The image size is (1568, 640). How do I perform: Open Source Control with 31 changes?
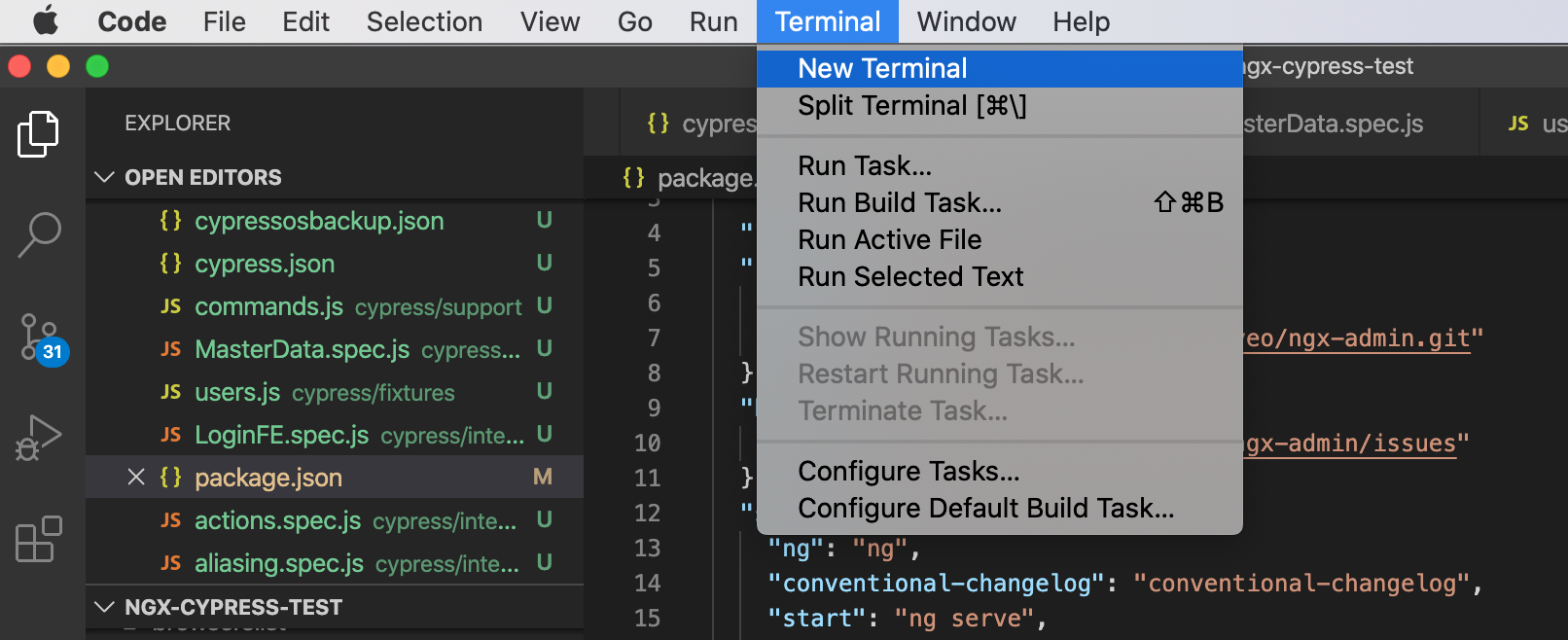click(40, 338)
